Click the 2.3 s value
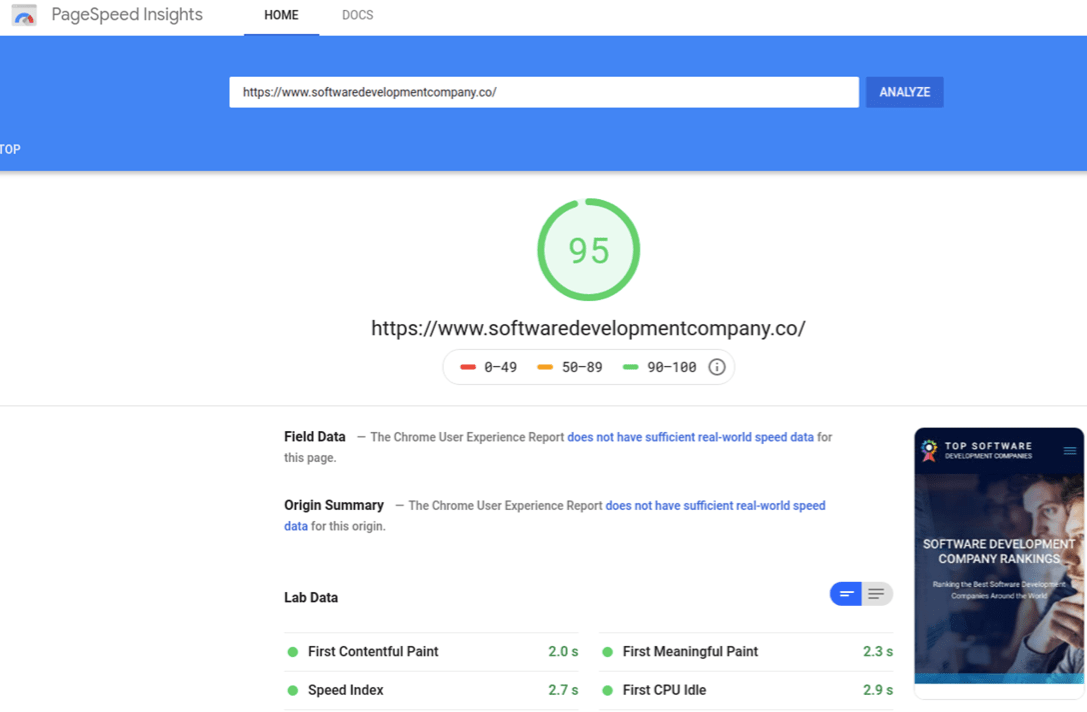 (878, 652)
